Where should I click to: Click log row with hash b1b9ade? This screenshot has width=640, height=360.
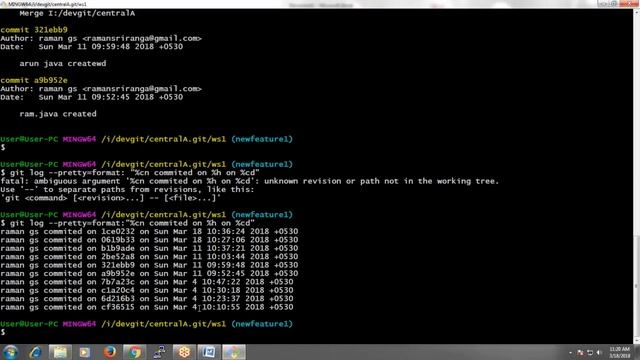[x=149, y=248]
